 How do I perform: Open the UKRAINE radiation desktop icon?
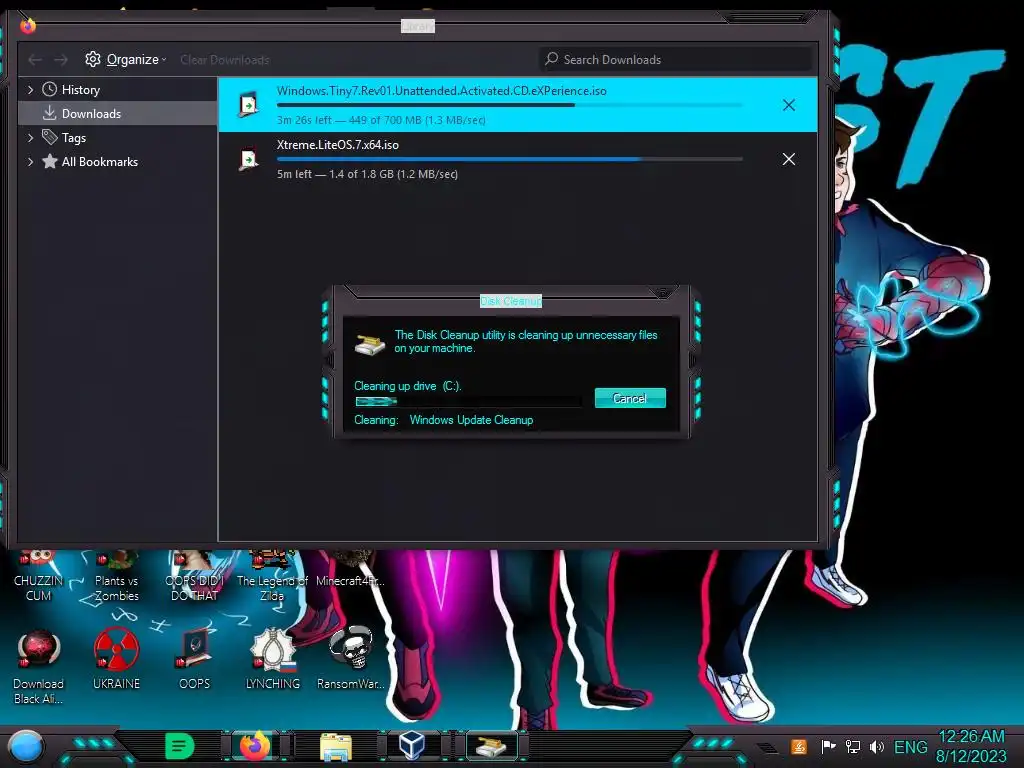116,660
